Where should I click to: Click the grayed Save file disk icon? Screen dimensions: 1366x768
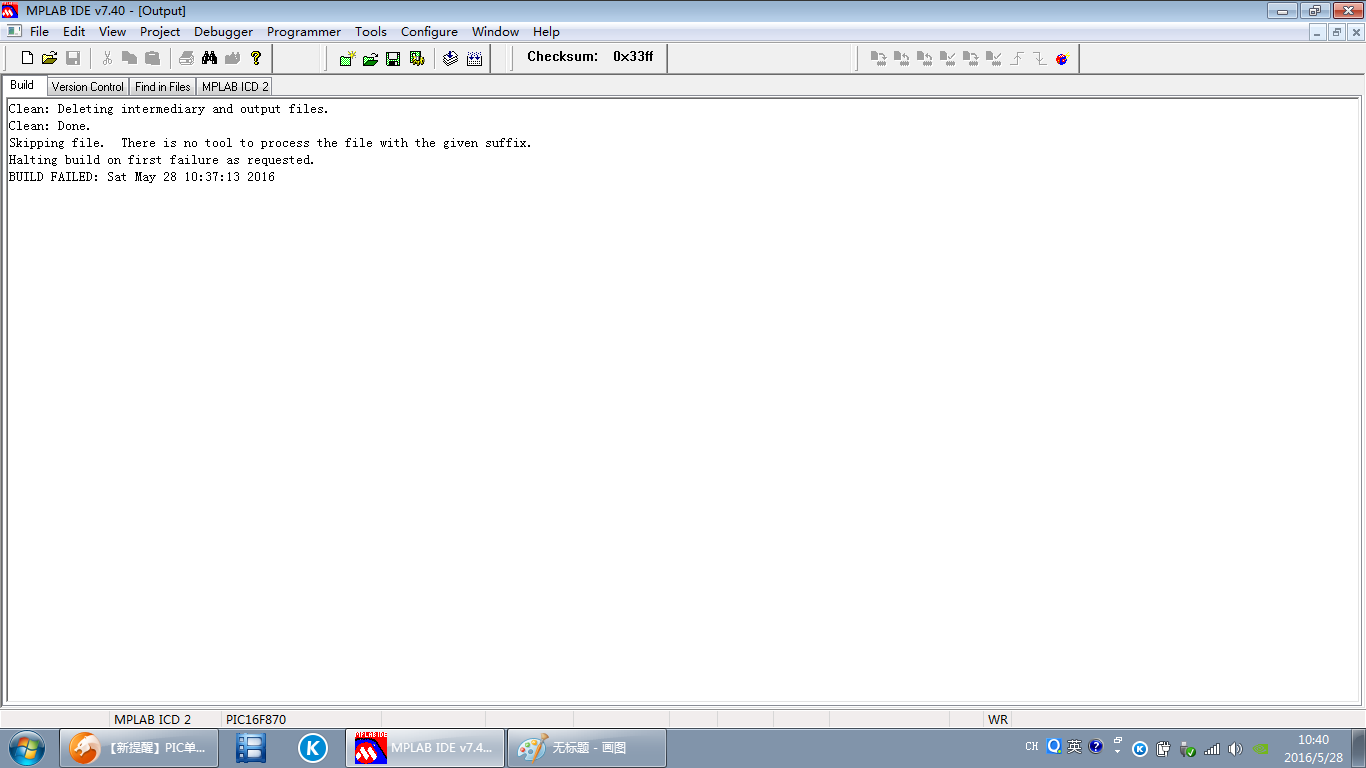(x=72, y=58)
